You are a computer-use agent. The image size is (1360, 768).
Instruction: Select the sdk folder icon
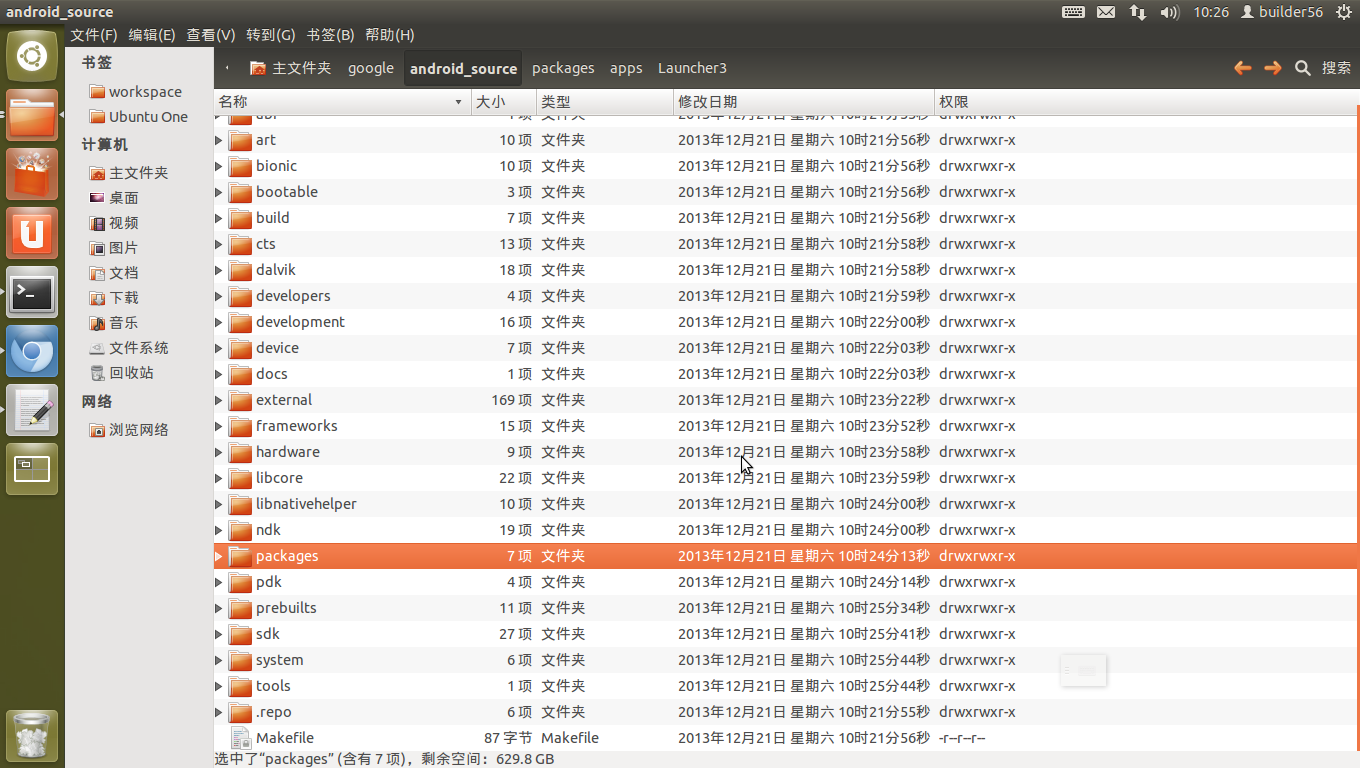point(240,634)
